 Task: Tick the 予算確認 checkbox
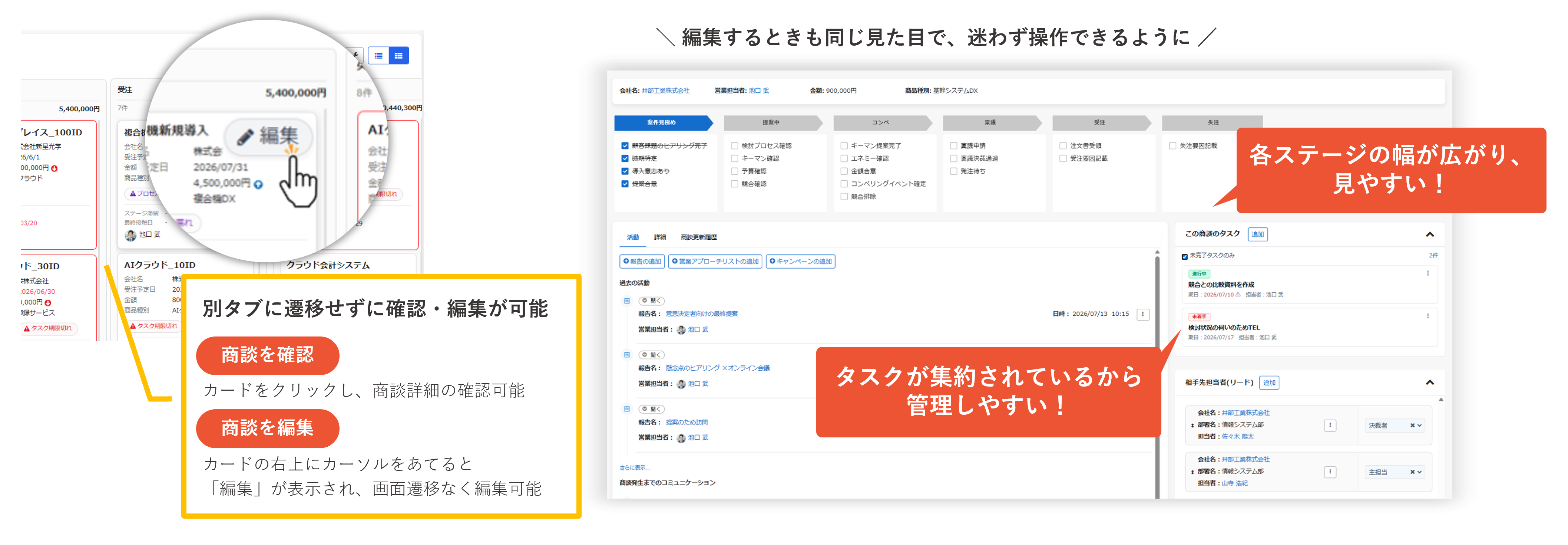735,171
